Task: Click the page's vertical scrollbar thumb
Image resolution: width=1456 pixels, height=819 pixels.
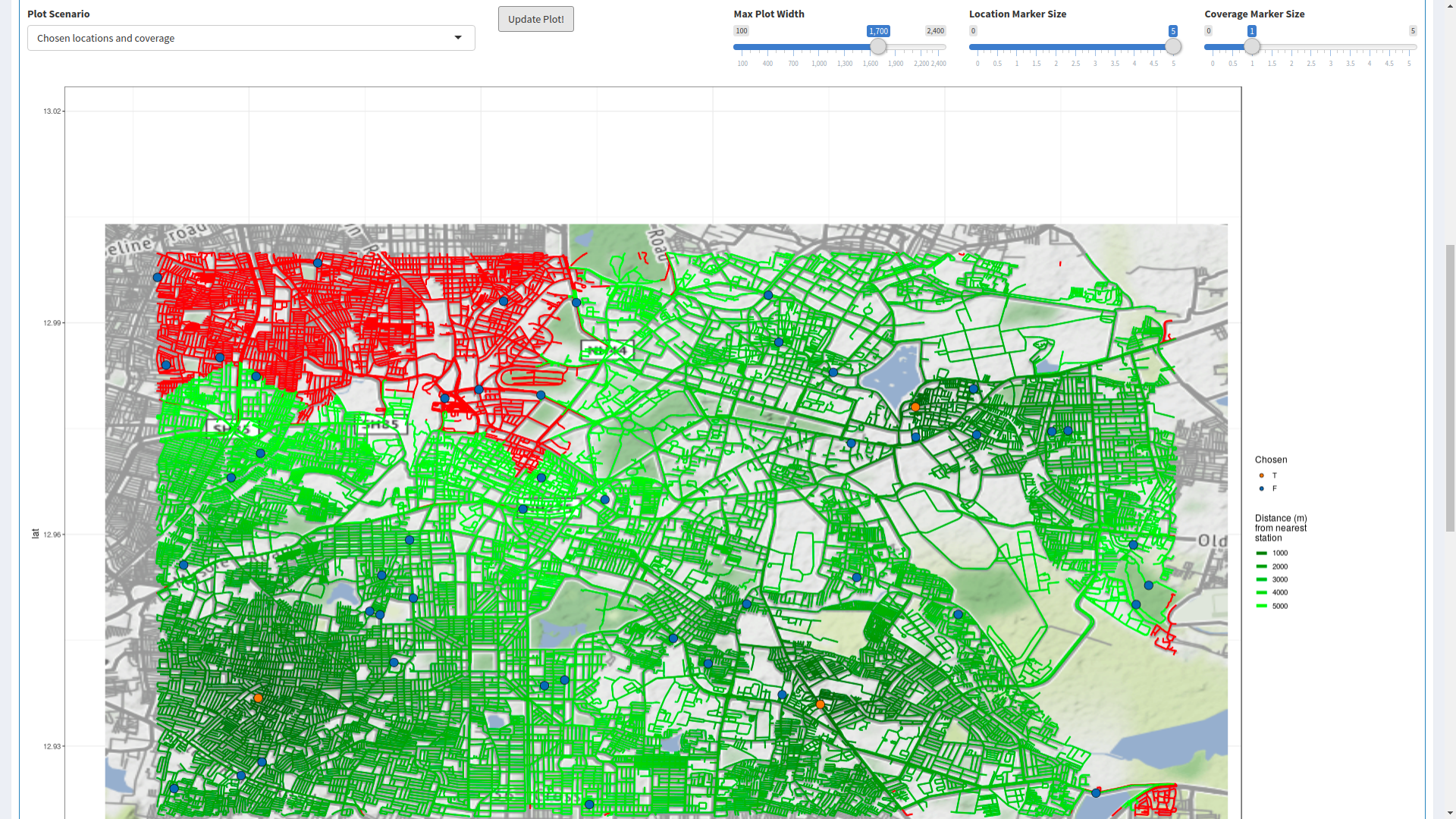Action: tap(1448, 388)
